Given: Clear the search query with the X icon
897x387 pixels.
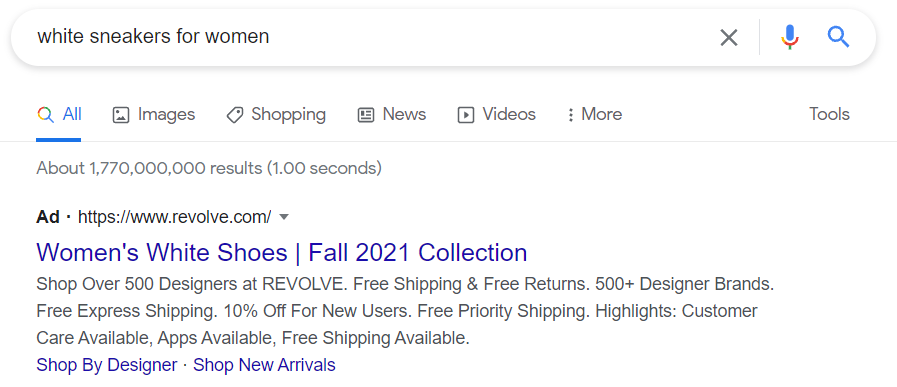Looking at the screenshot, I should click(728, 38).
